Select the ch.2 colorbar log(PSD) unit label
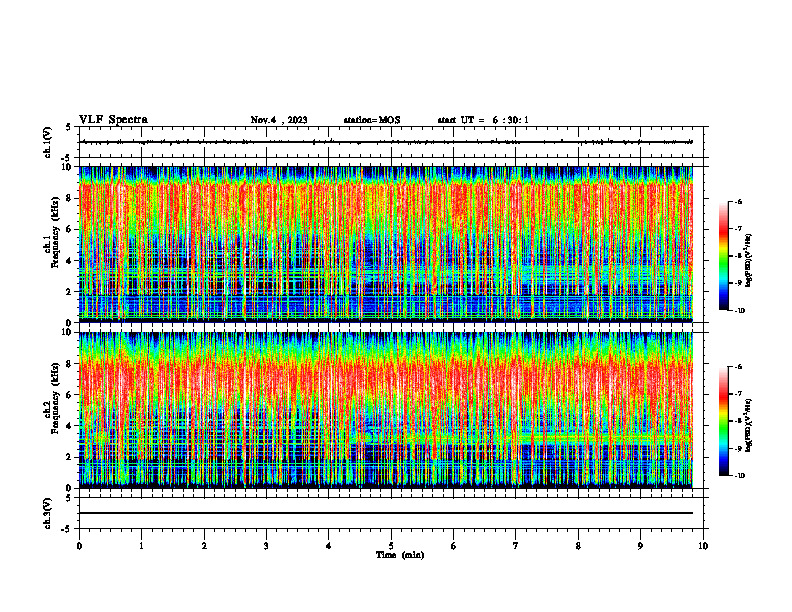Screen dimensions: 792x612 pyautogui.click(x=749, y=425)
